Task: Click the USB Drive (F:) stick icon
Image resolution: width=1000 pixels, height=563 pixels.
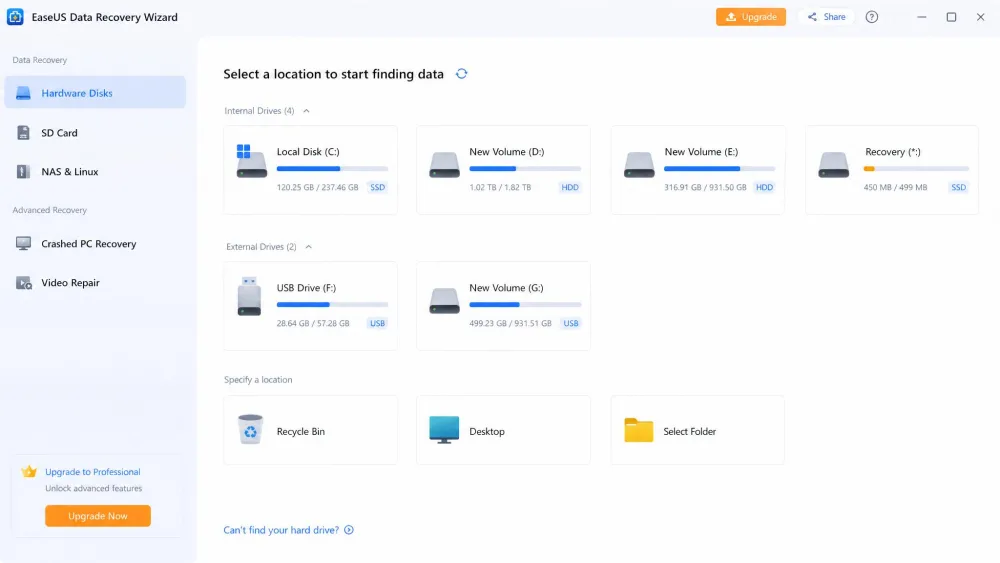Action: tap(249, 296)
